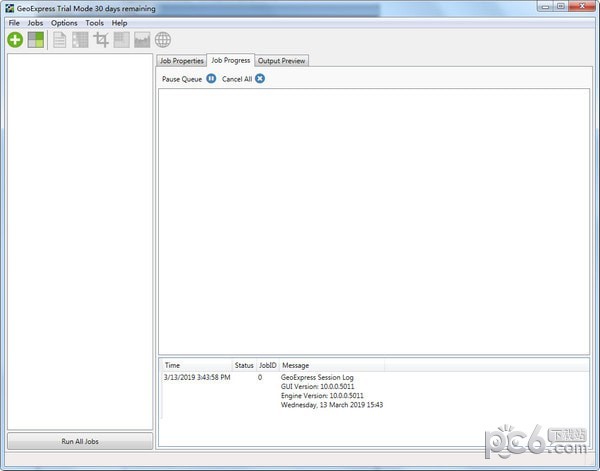Click the GeoExpress app icon in title bar
This screenshot has height=471, width=600.
click(10, 8)
